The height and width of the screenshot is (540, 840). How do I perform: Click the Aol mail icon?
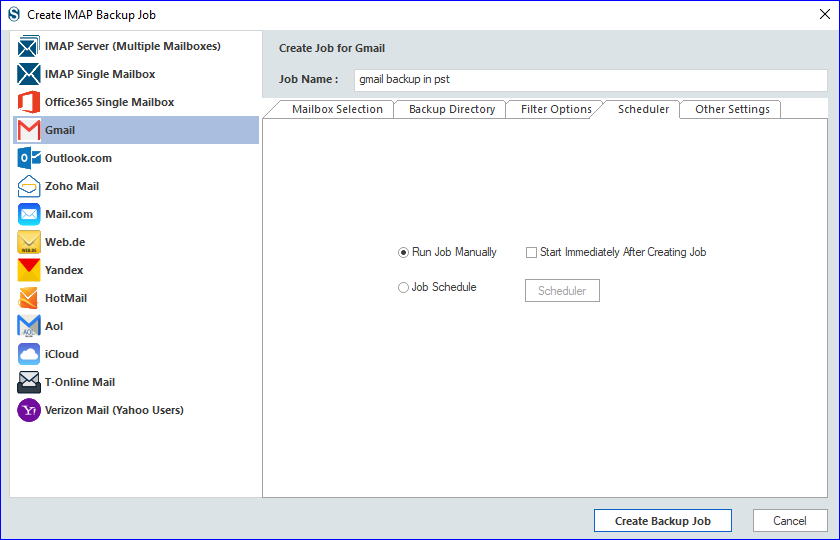(28, 326)
